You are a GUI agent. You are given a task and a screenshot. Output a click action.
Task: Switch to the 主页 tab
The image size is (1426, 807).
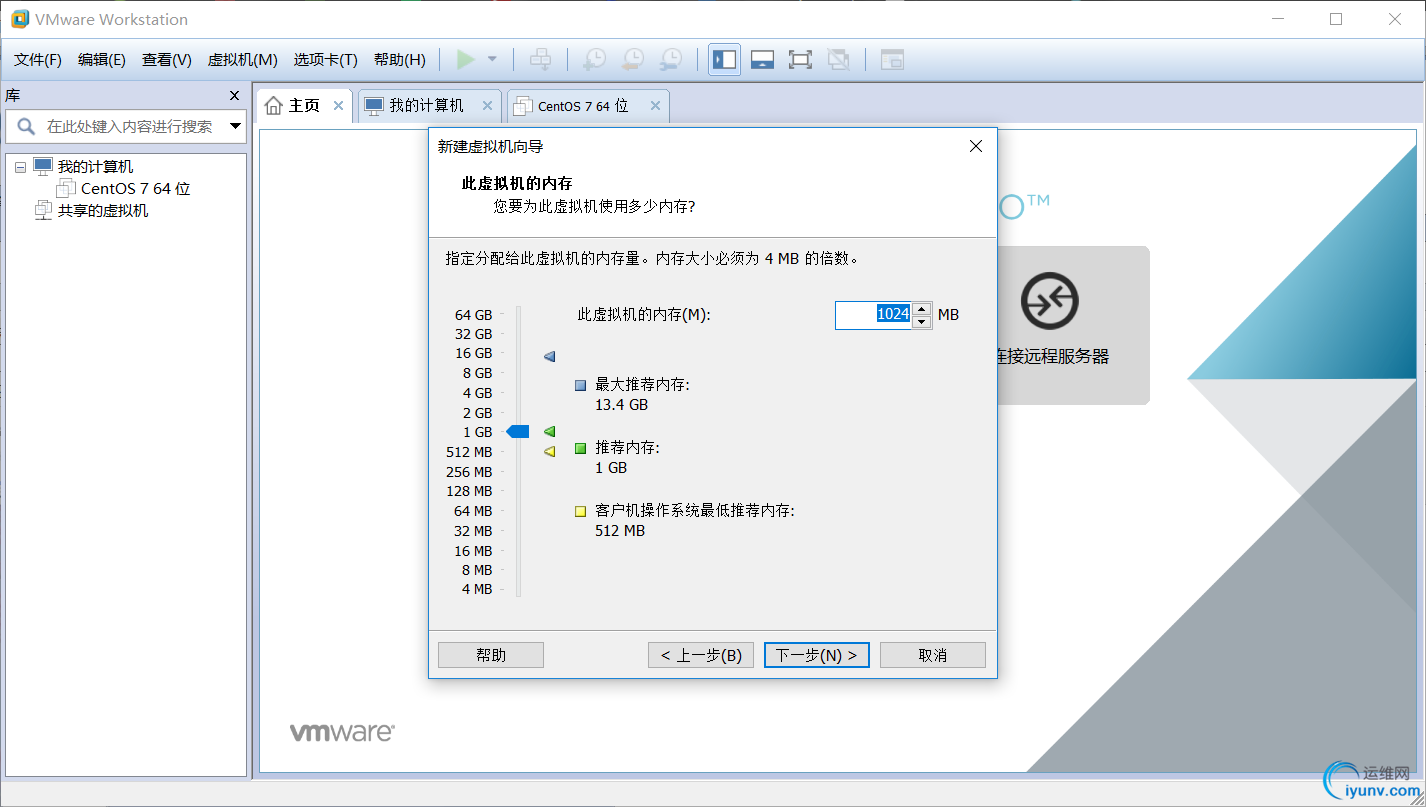click(304, 105)
